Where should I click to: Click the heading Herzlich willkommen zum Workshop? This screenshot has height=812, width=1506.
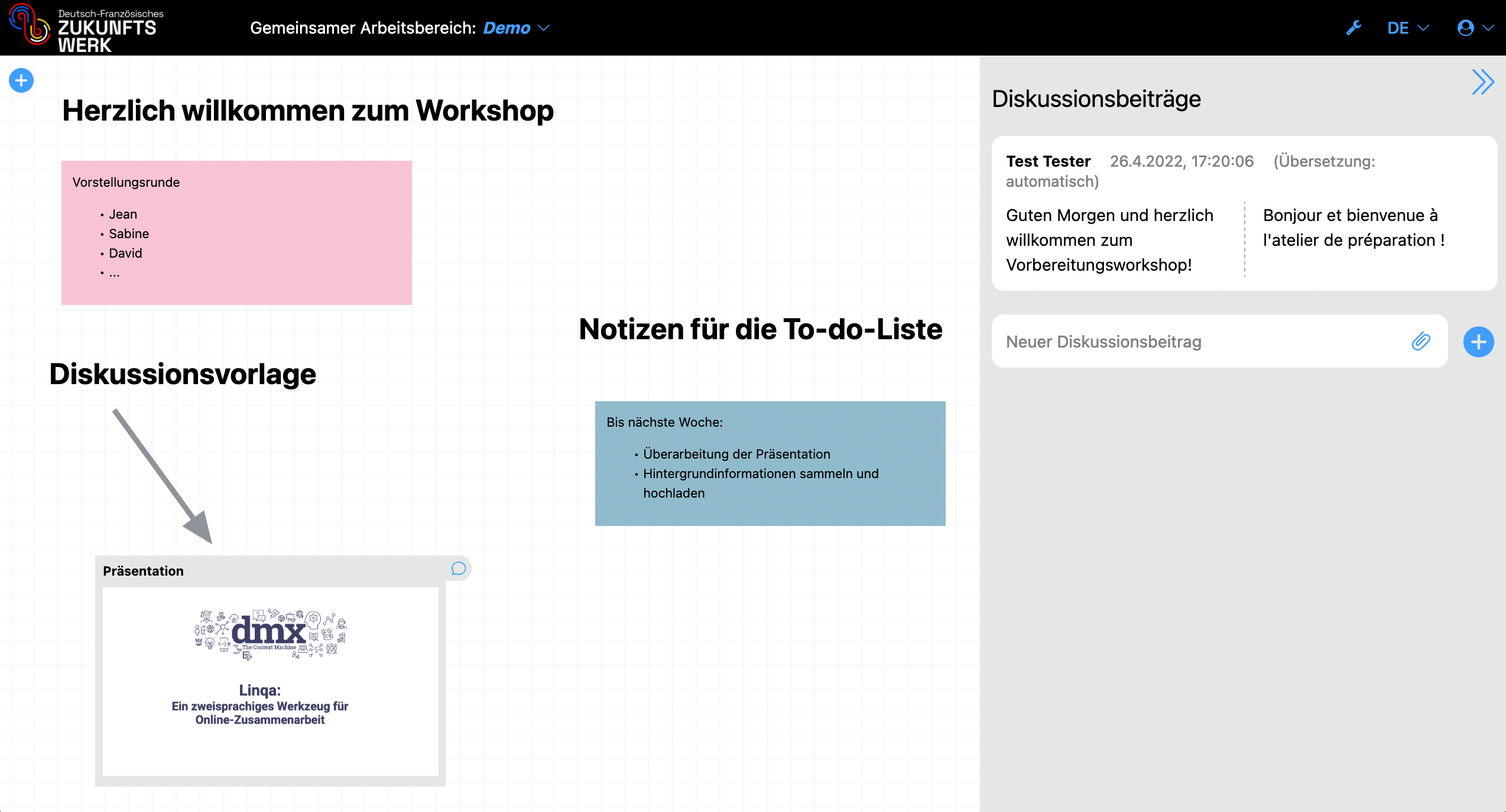coord(308,110)
